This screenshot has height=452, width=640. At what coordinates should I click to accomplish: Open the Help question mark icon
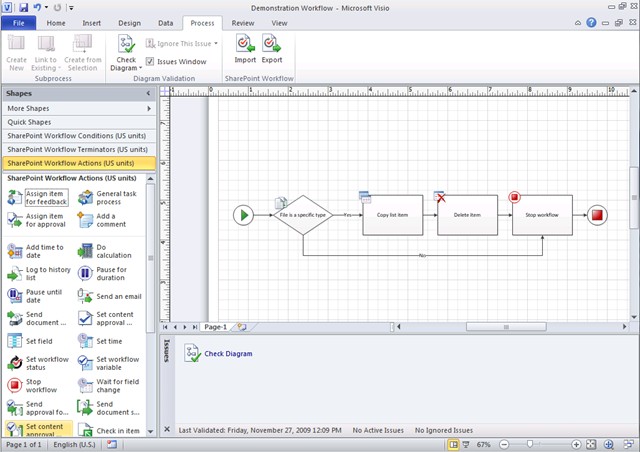point(591,23)
